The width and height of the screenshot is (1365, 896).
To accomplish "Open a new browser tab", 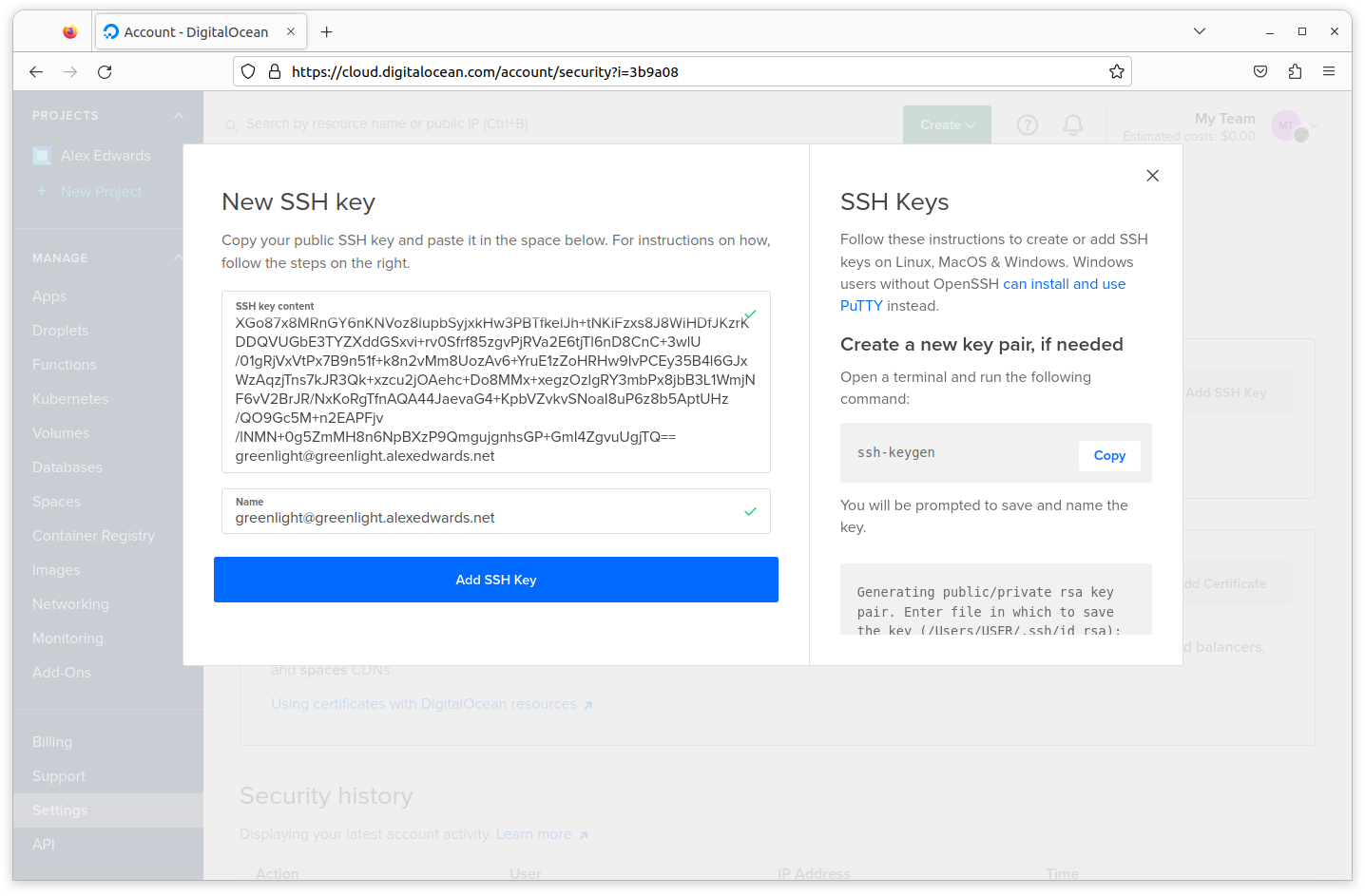I will pos(326,32).
